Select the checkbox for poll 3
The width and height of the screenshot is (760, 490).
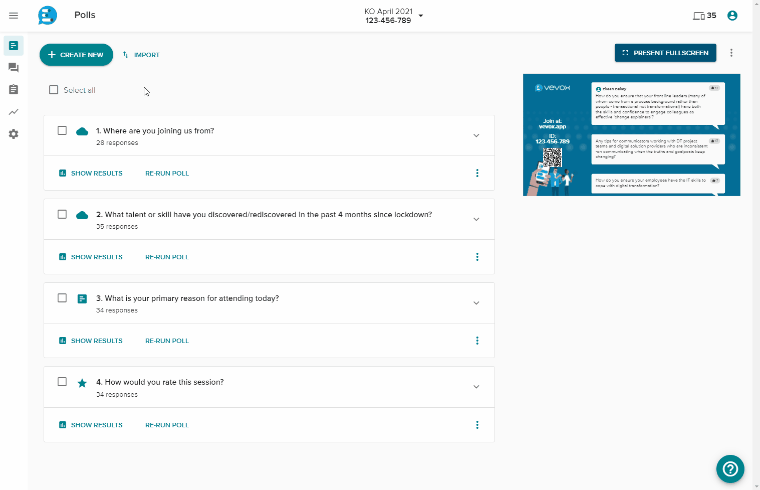click(62, 298)
